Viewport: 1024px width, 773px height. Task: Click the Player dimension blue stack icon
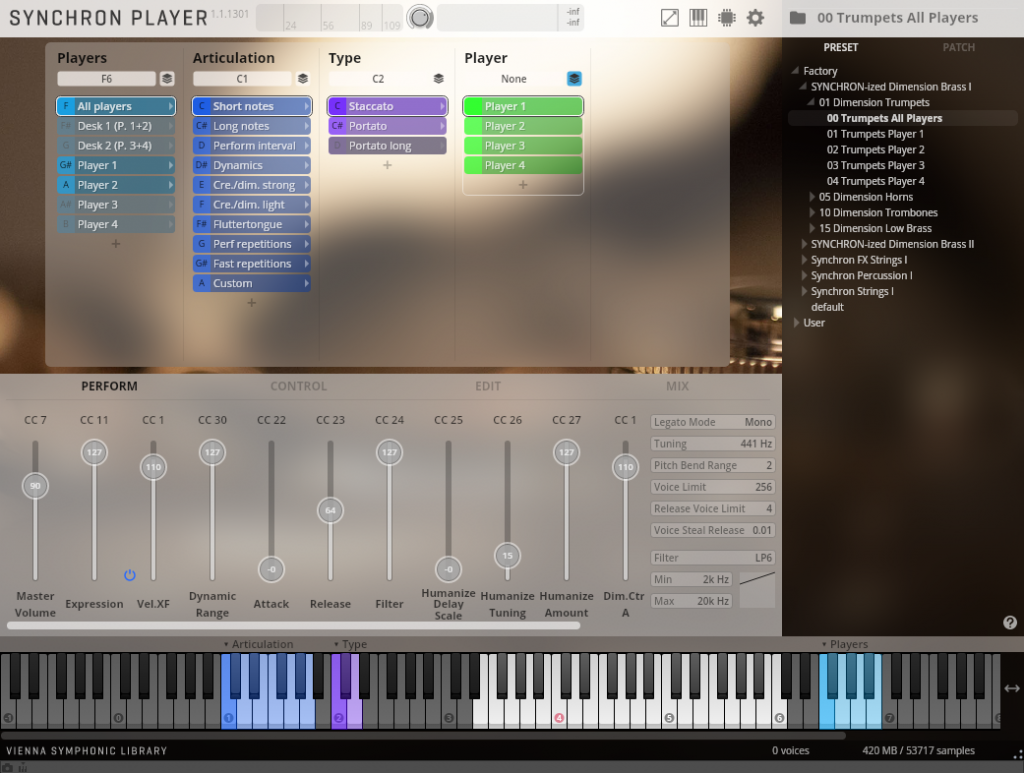[x=574, y=78]
